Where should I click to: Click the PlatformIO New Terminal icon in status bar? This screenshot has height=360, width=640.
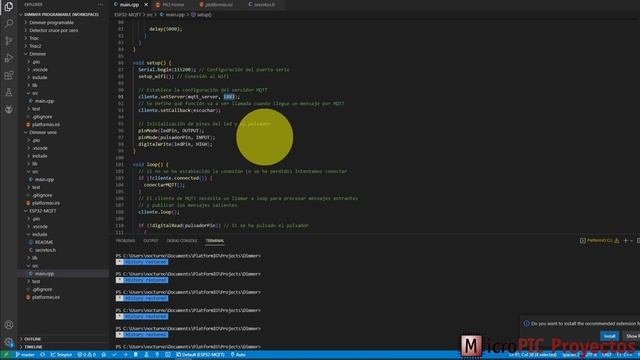coord(168,355)
